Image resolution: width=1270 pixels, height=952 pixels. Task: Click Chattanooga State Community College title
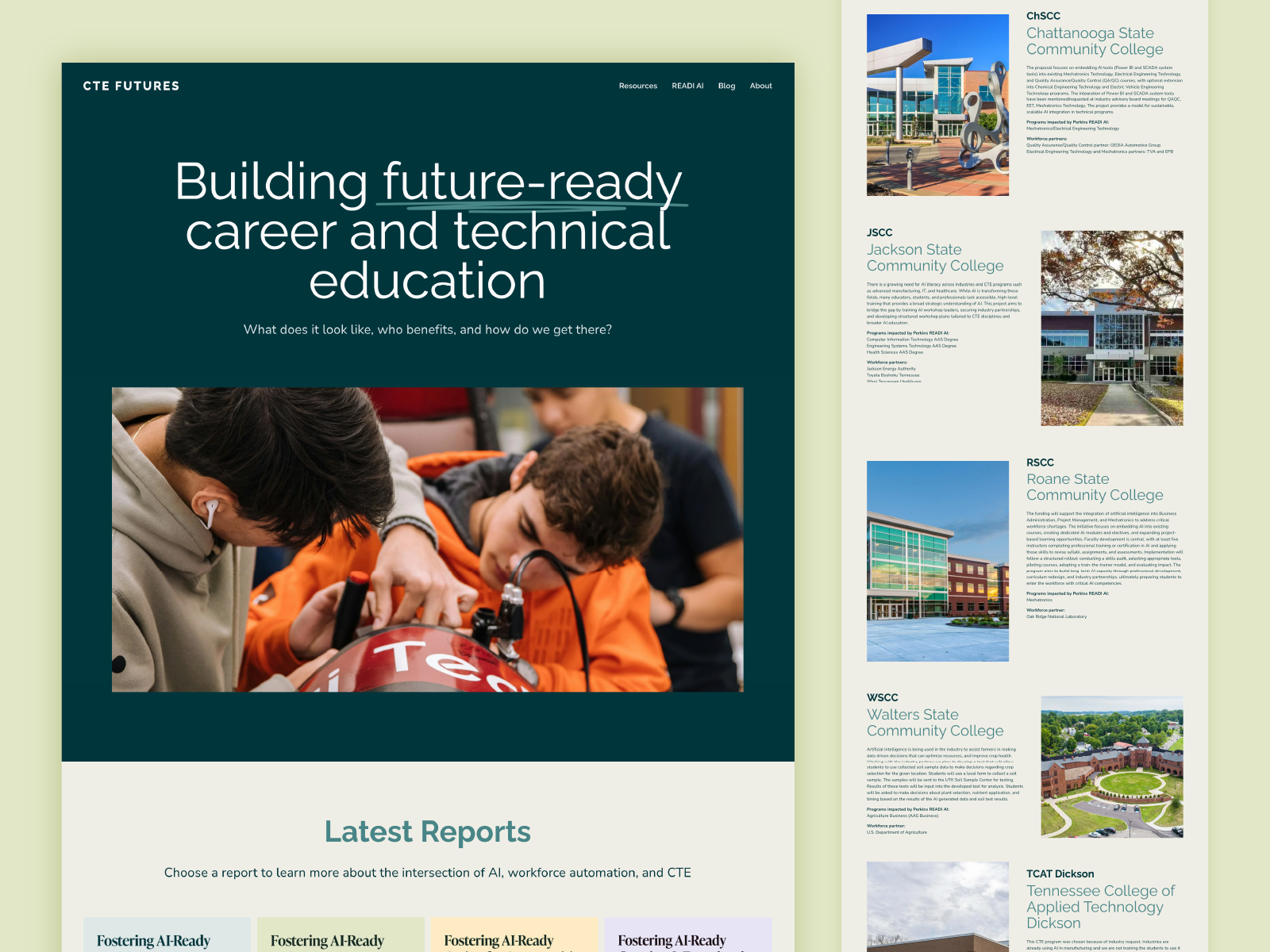[1095, 41]
